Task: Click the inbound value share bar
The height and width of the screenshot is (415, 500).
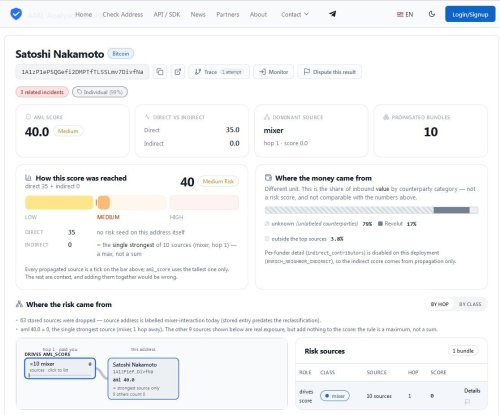Action: point(371,210)
